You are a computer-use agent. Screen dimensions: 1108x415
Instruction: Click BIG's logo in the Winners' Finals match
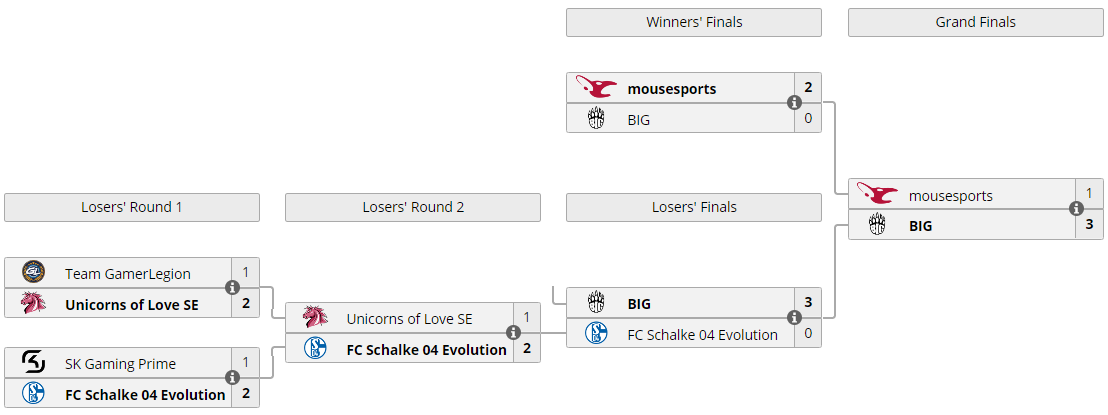click(x=597, y=119)
